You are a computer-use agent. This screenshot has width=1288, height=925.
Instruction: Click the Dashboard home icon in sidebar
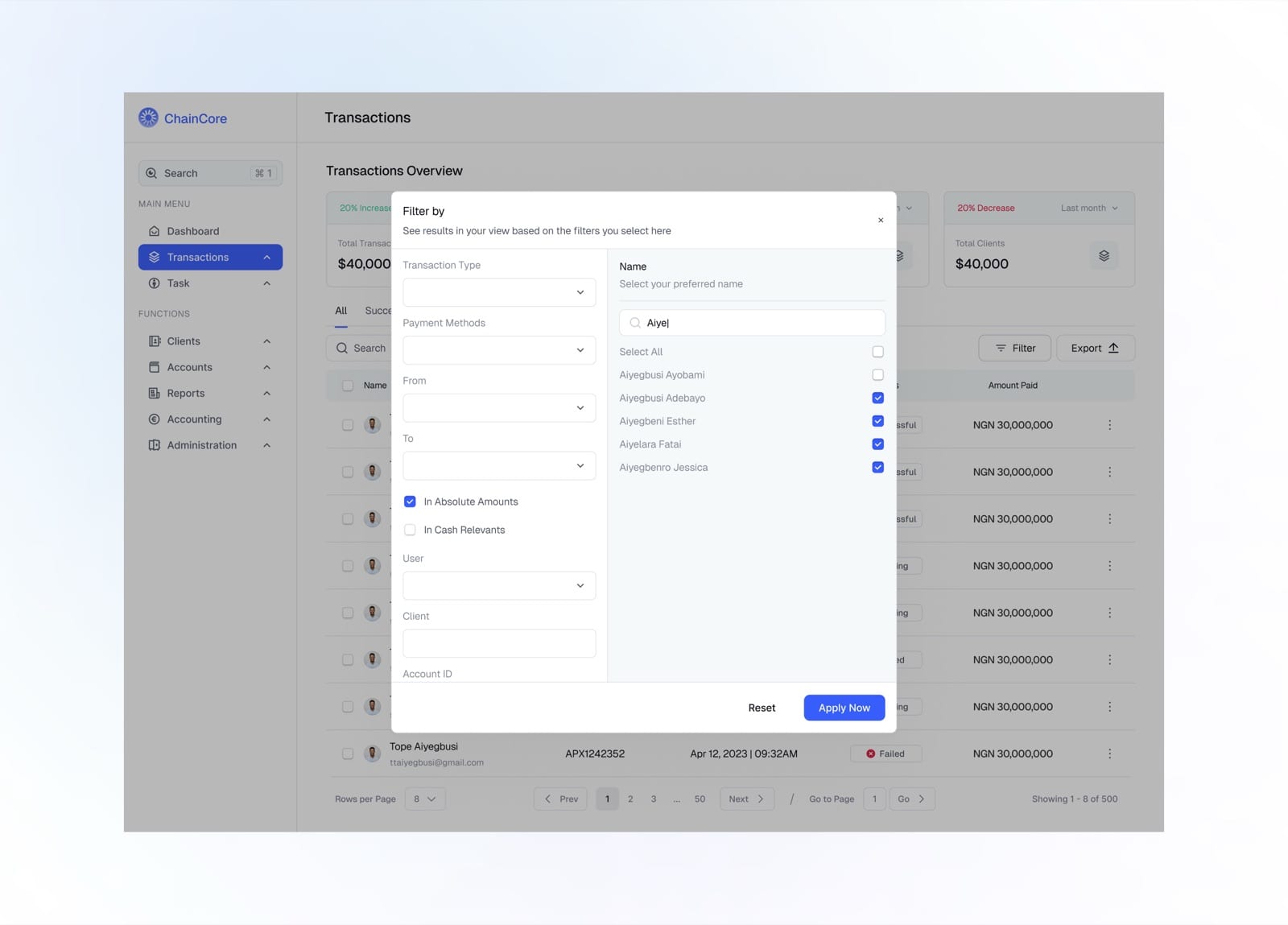(154, 231)
